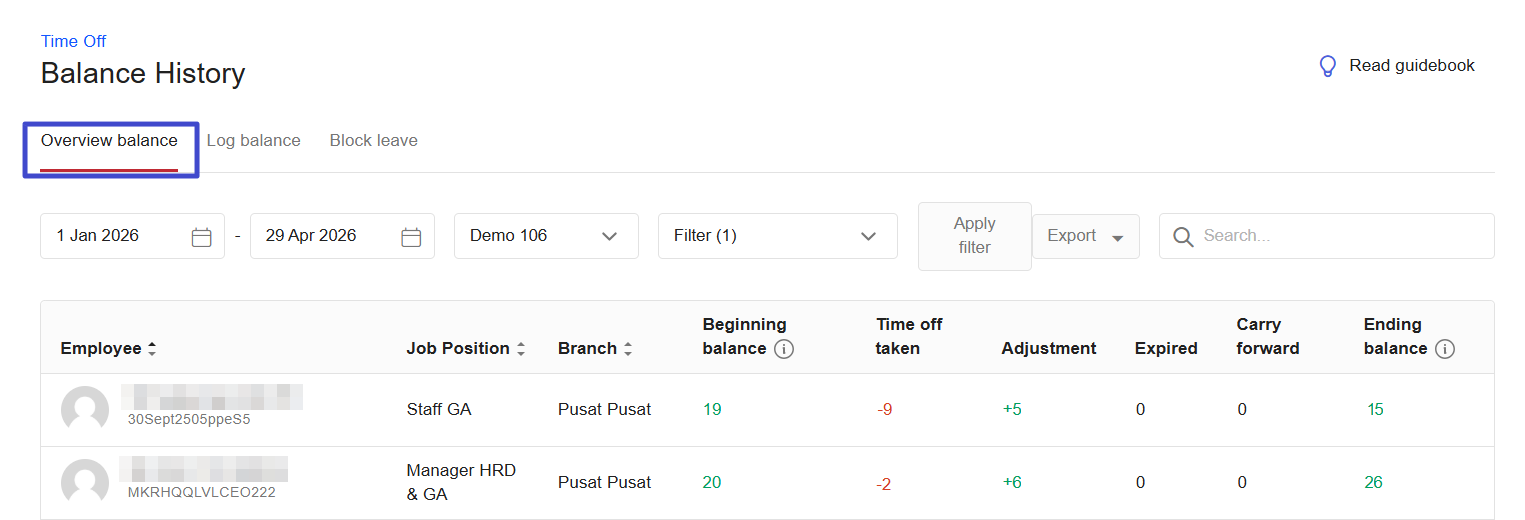This screenshot has width=1525, height=520.
Task: Switch to the Log balance tab
Action: coord(253,141)
